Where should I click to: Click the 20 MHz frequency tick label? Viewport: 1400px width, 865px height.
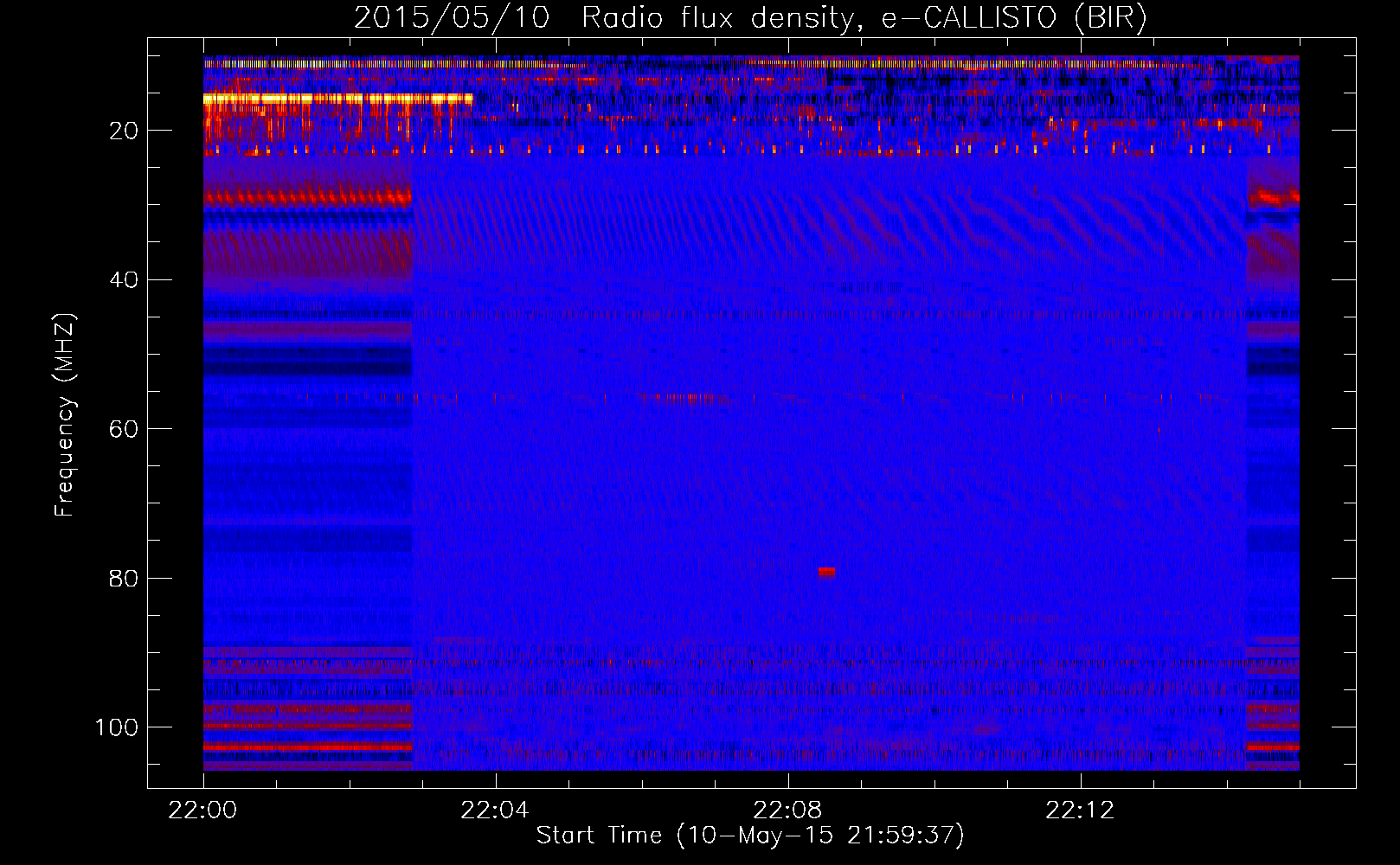(x=124, y=131)
